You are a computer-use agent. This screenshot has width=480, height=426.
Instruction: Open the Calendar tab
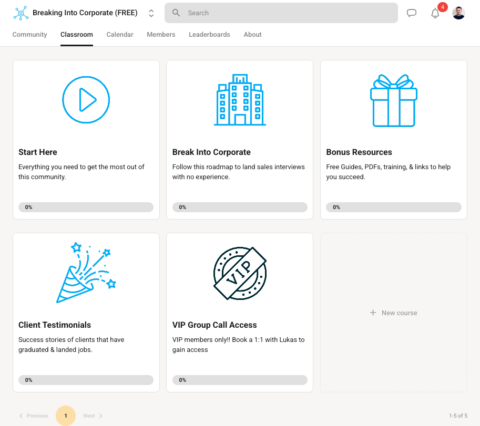click(x=120, y=34)
